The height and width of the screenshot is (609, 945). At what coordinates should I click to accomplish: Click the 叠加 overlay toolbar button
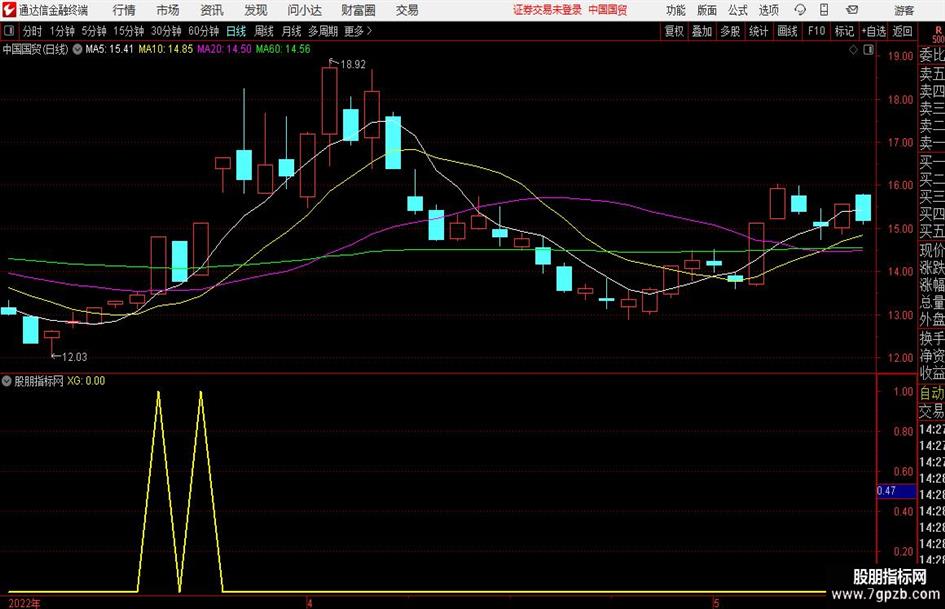coord(702,31)
